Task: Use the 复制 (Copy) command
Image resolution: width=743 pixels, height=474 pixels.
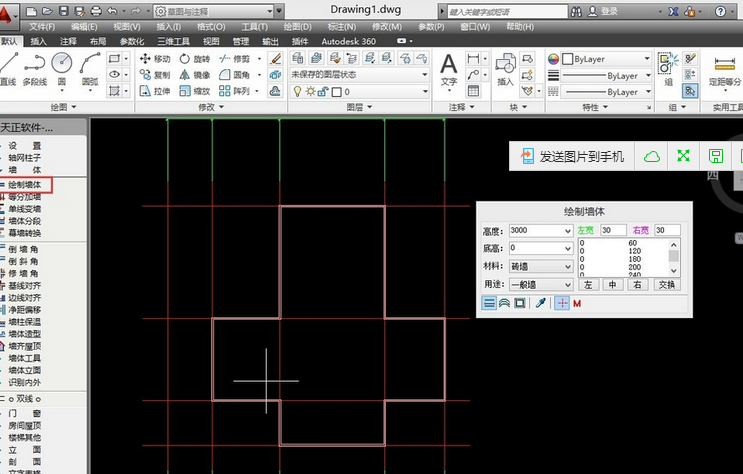Action: click(155, 75)
